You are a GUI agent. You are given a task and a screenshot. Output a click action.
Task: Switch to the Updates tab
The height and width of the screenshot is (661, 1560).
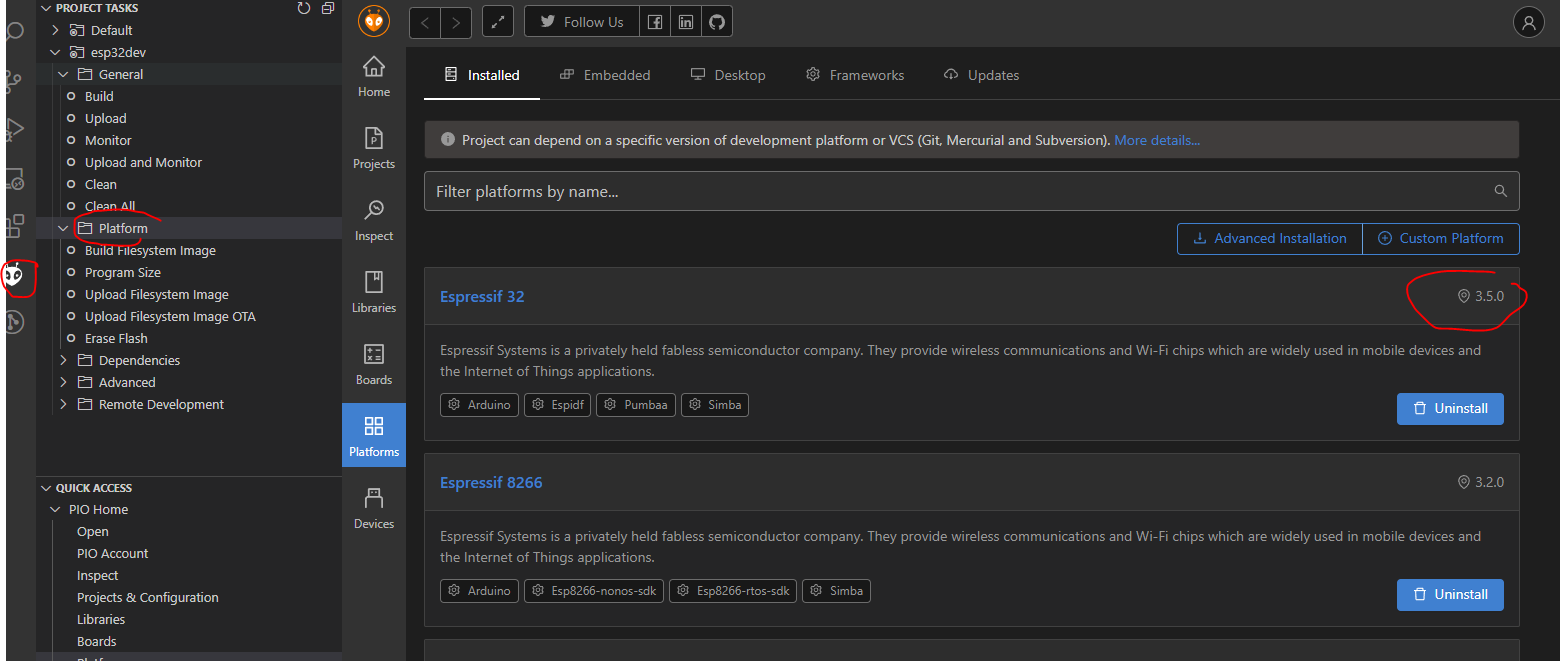pyautogui.click(x=982, y=75)
